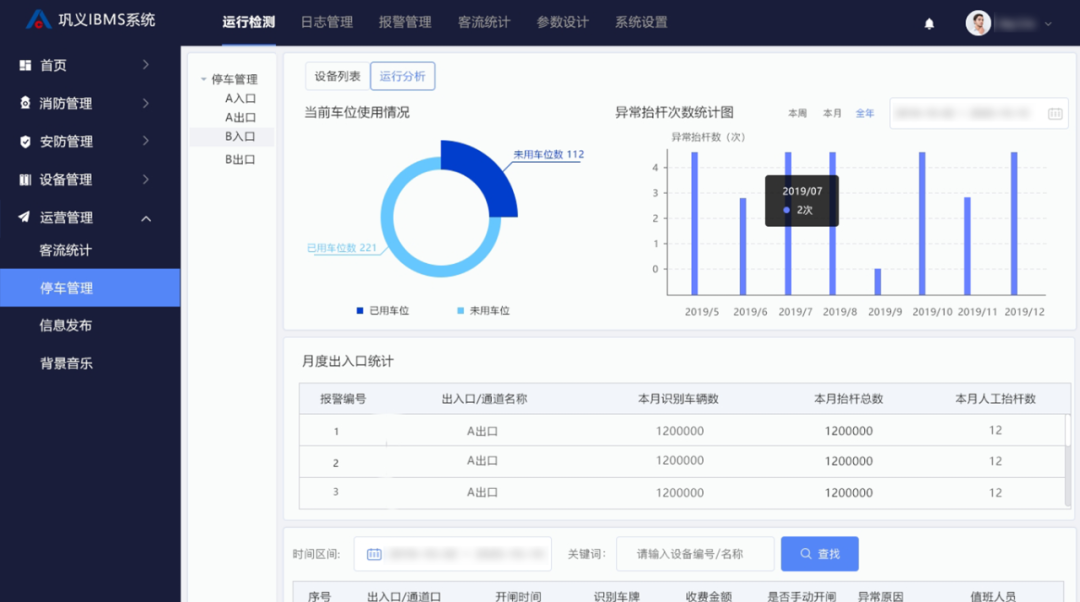Viewport: 1080px width, 602px height.
Task: Click the chart date range field
Action: coord(979,113)
